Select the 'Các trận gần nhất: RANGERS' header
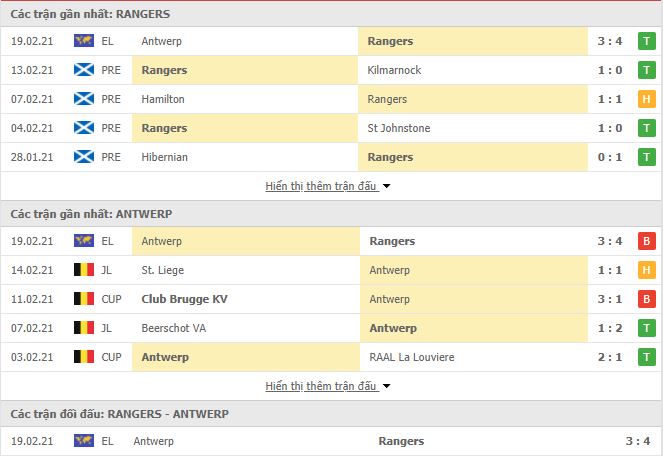This screenshot has height=456, width=663. [90, 14]
